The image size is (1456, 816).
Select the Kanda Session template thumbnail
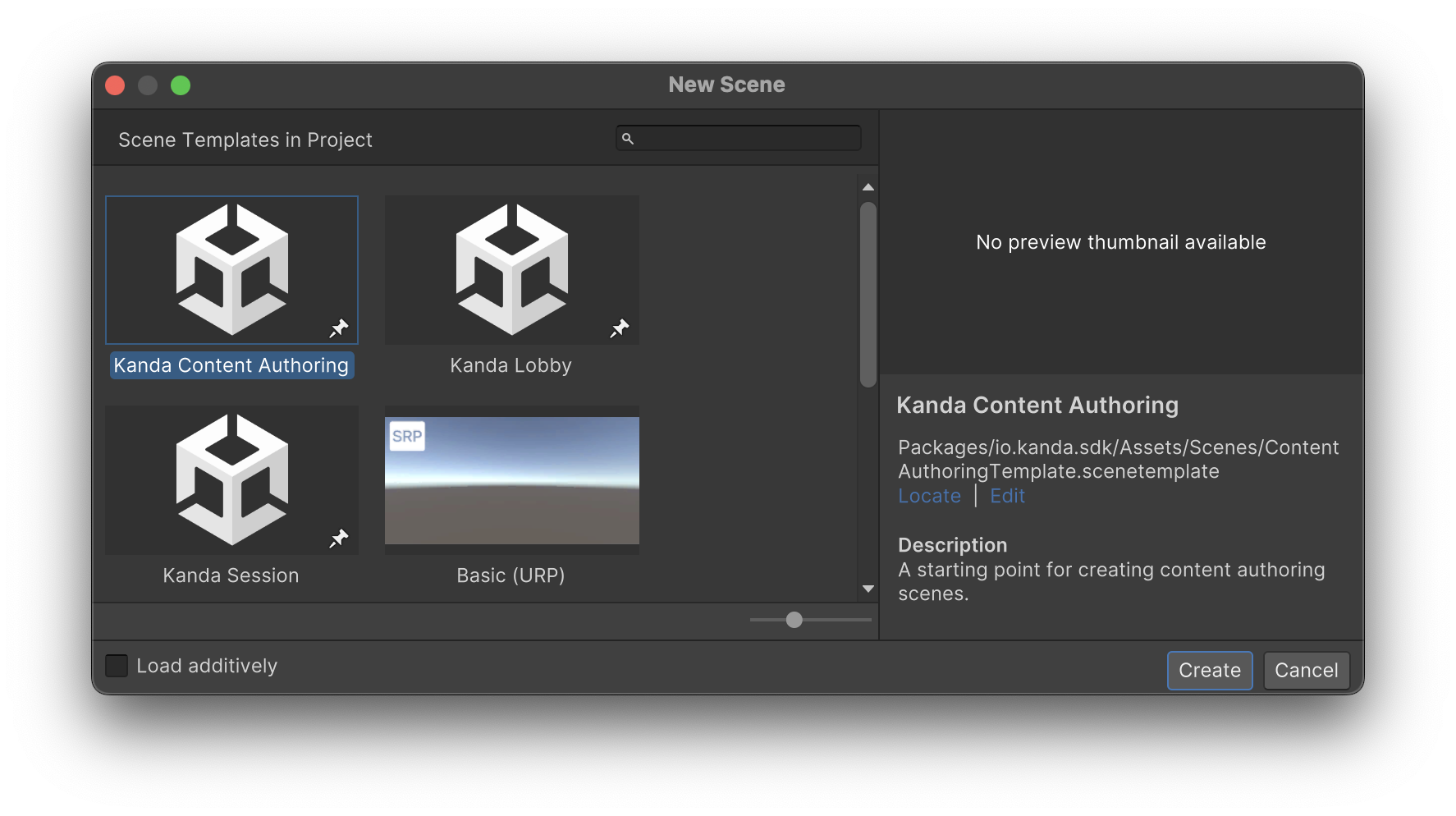click(x=231, y=480)
